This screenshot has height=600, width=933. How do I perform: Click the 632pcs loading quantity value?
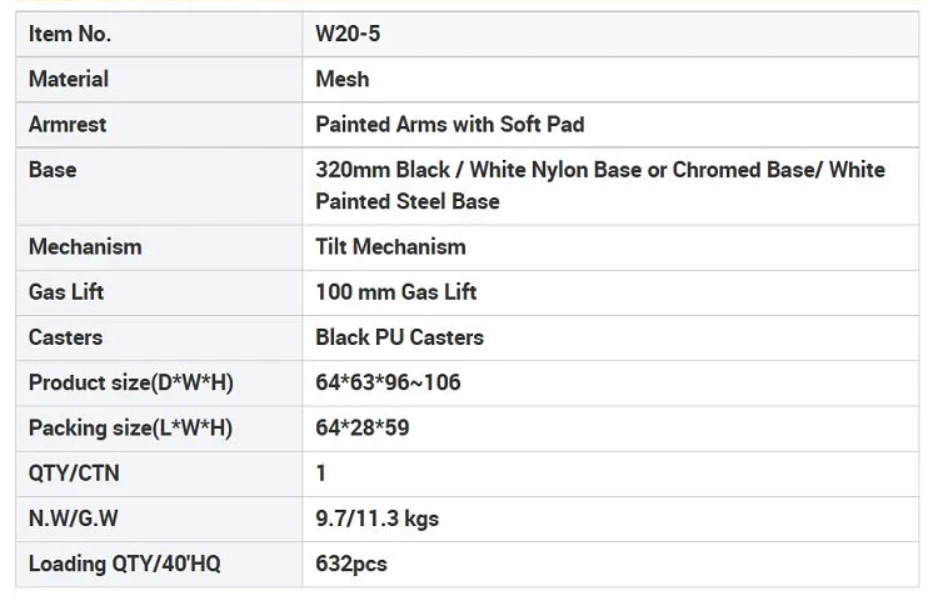351,564
